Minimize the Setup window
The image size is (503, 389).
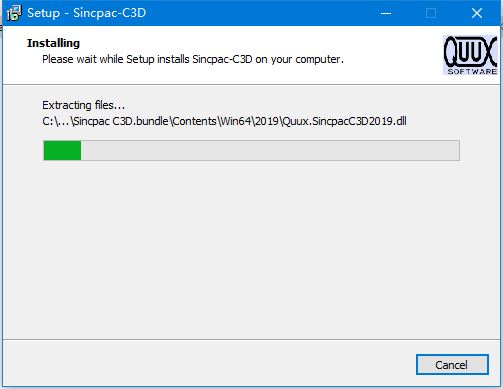pos(386,13)
